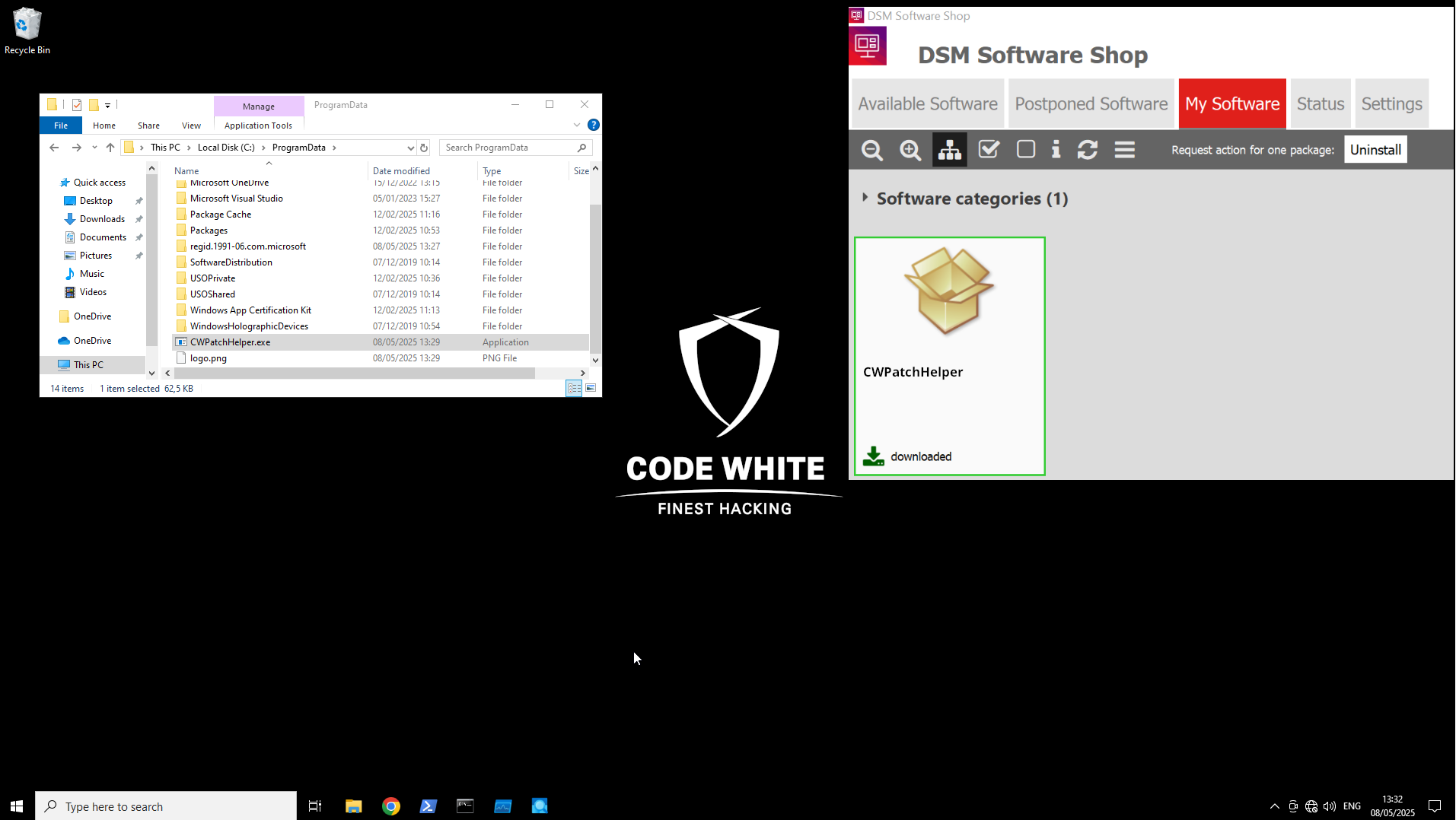Image resolution: width=1456 pixels, height=820 pixels.
Task: Click the file list vertical scrollbar
Action: 595,278
